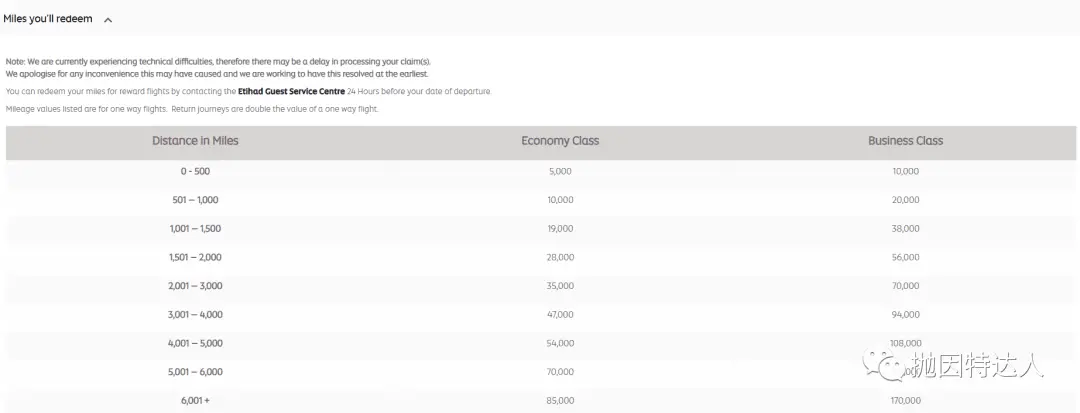Open the Etihad Guest Service Centre link
1080x413 pixels.
(x=291, y=91)
